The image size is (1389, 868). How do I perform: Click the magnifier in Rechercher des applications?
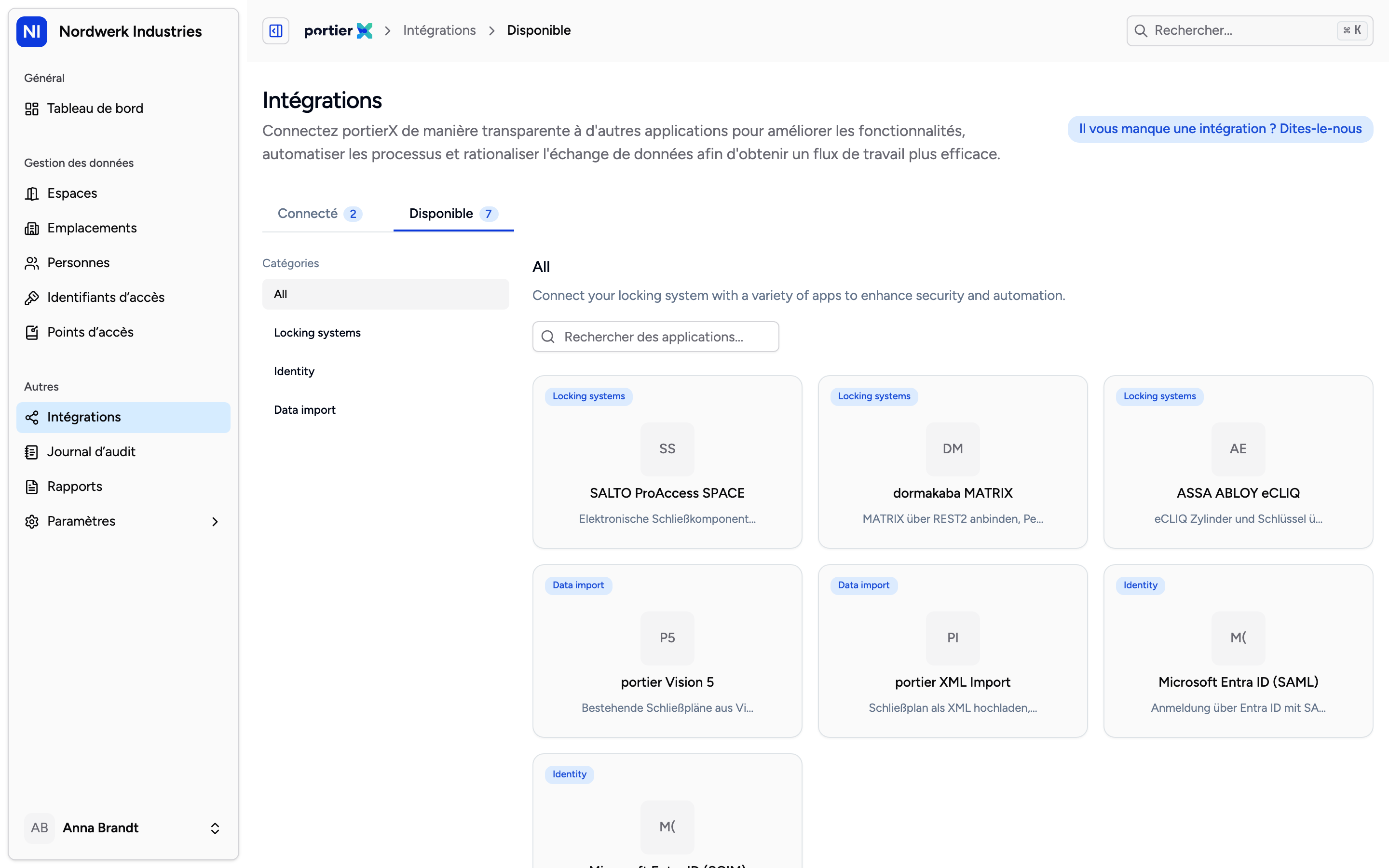pos(548,337)
